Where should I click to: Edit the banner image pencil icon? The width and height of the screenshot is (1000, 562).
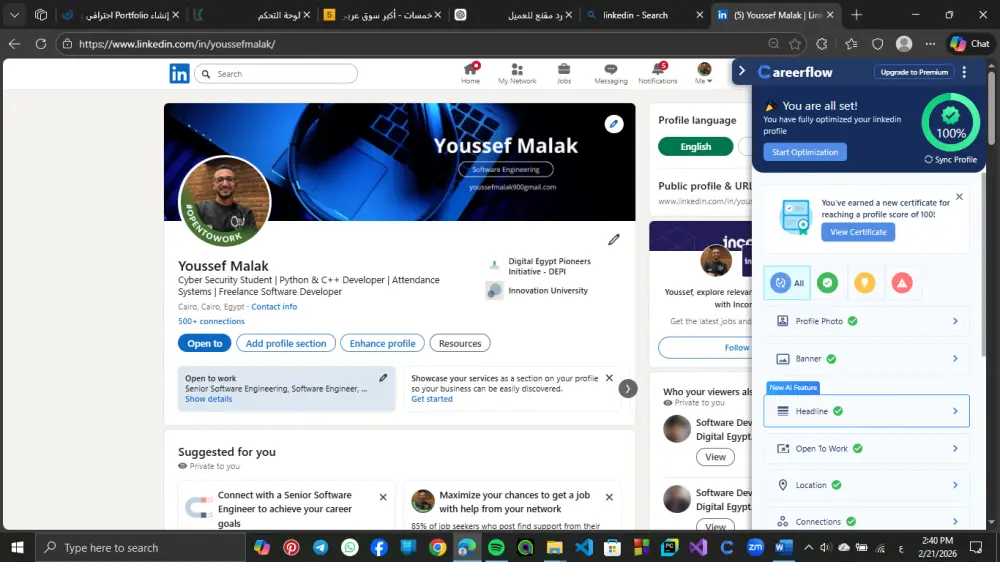(x=614, y=124)
